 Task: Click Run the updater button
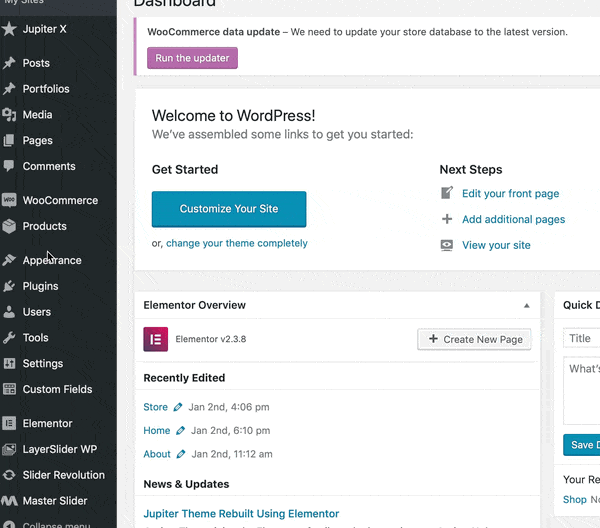point(192,58)
